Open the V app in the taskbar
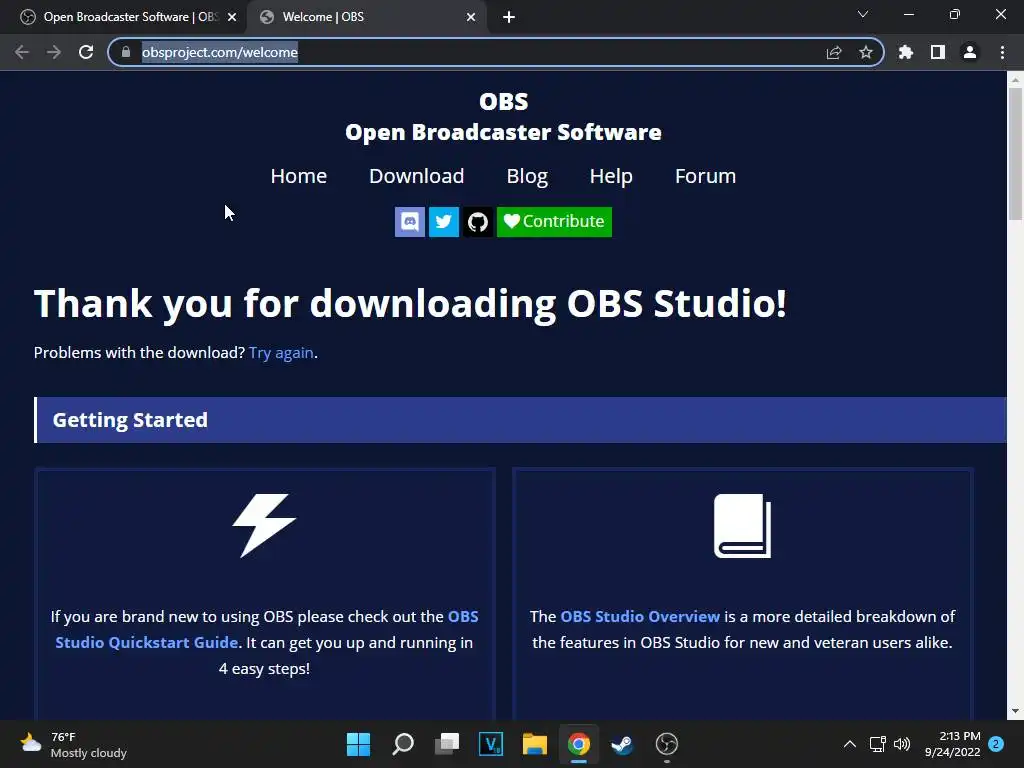The width and height of the screenshot is (1024, 768). [490, 744]
